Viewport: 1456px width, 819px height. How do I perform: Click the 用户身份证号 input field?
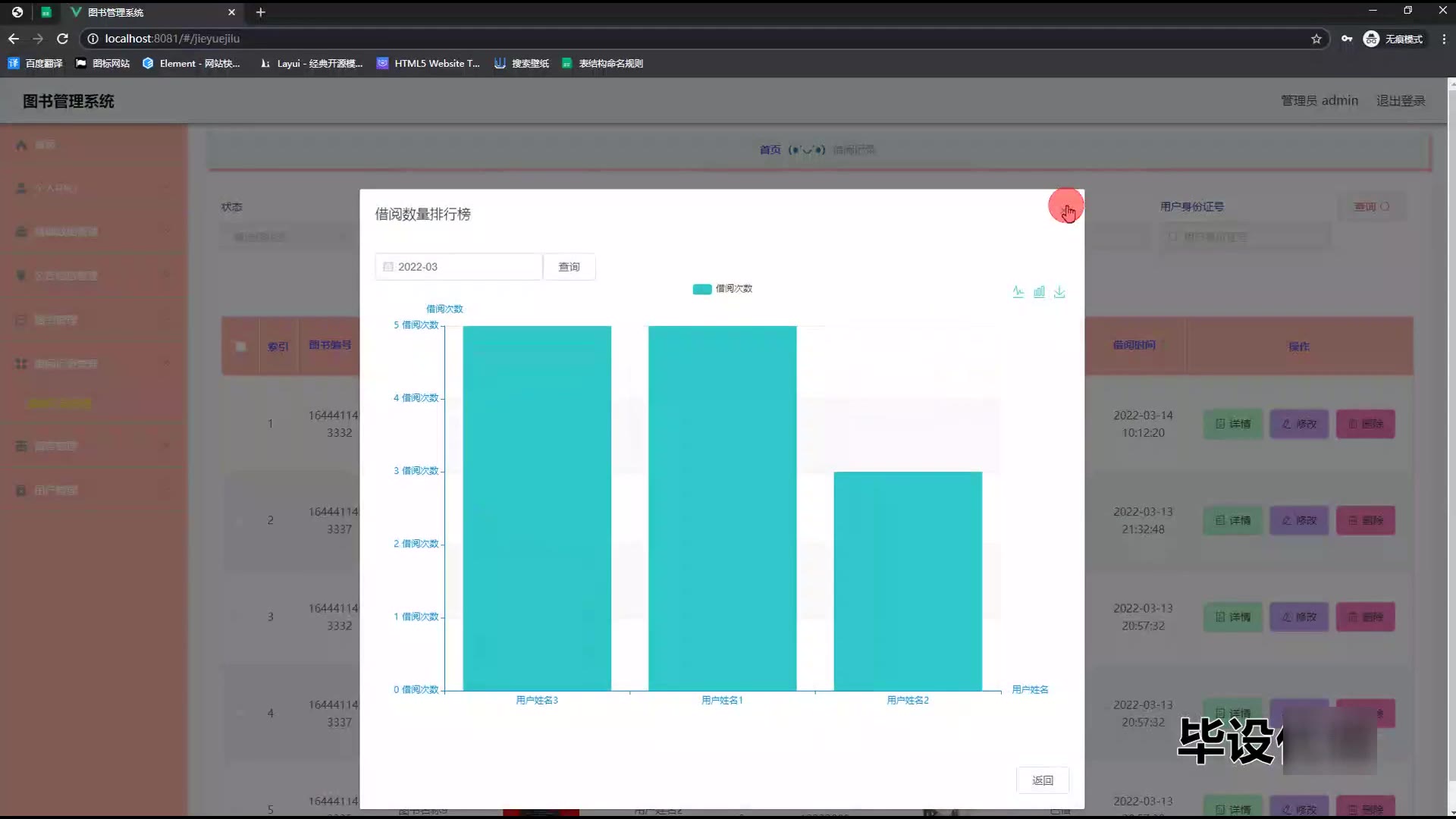tap(1246, 237)
